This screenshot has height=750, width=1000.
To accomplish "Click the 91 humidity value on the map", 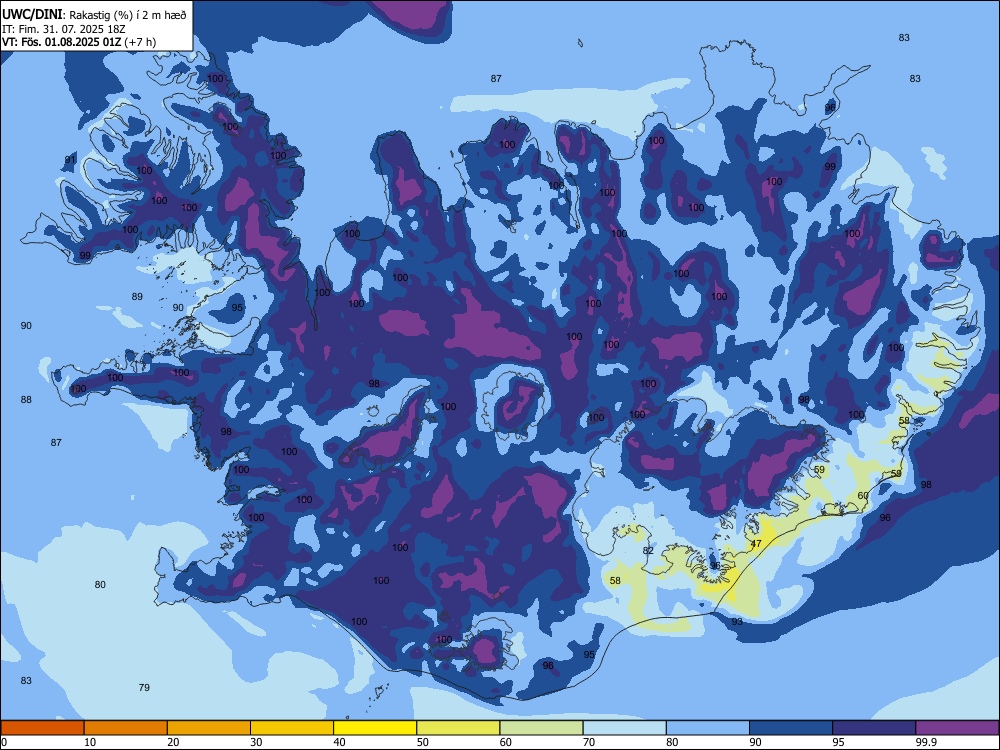I will click(70, 159).
